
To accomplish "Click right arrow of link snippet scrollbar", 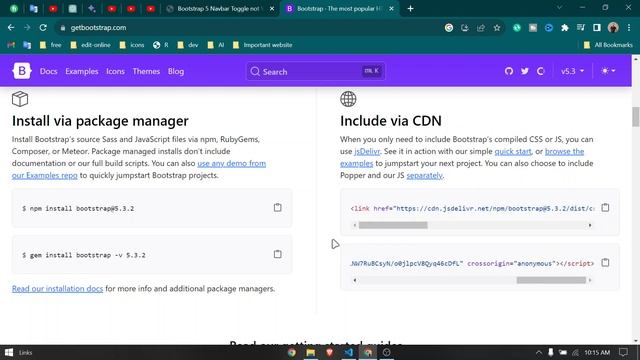I will tap(590, 225).
